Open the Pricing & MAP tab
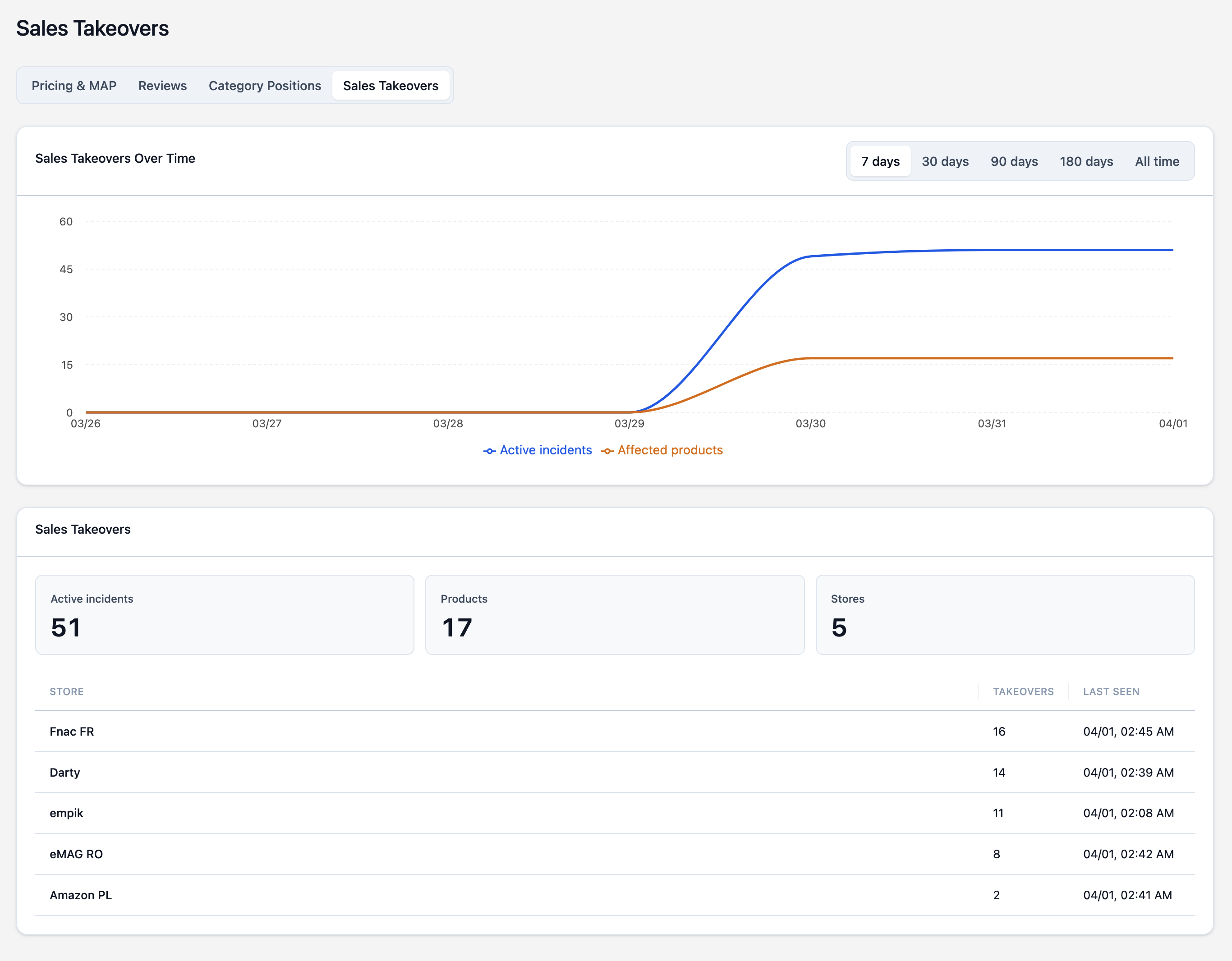The image size is (1232, 961). (74, 86)
